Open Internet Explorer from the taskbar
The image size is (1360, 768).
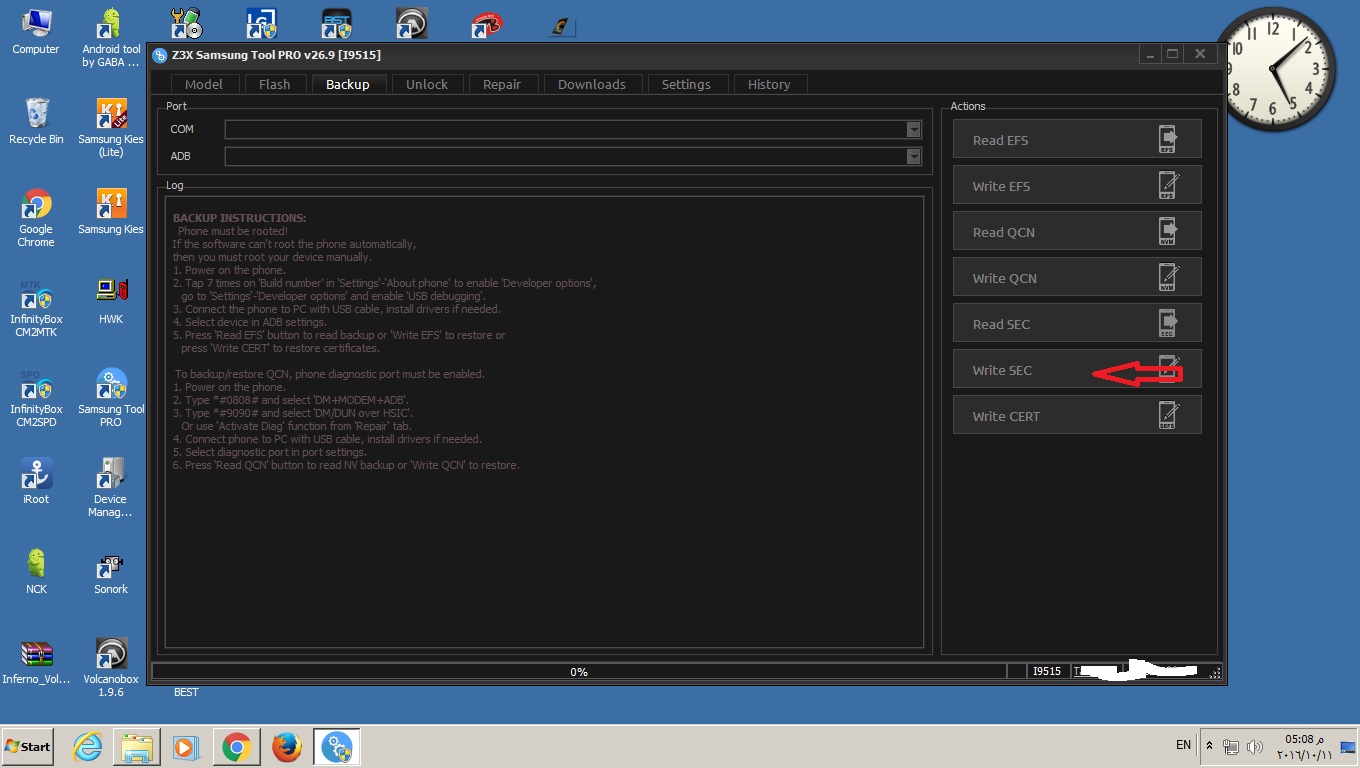coord(88,747)
